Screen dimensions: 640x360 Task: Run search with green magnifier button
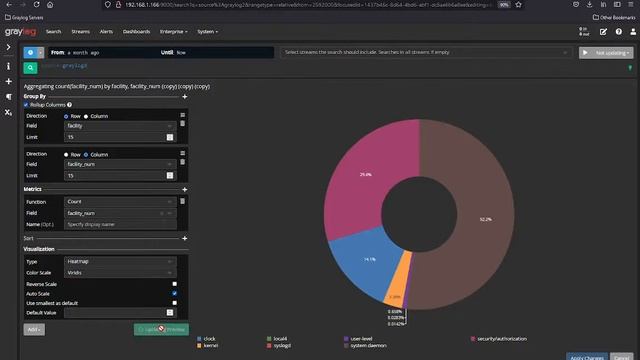coord(30,68)
